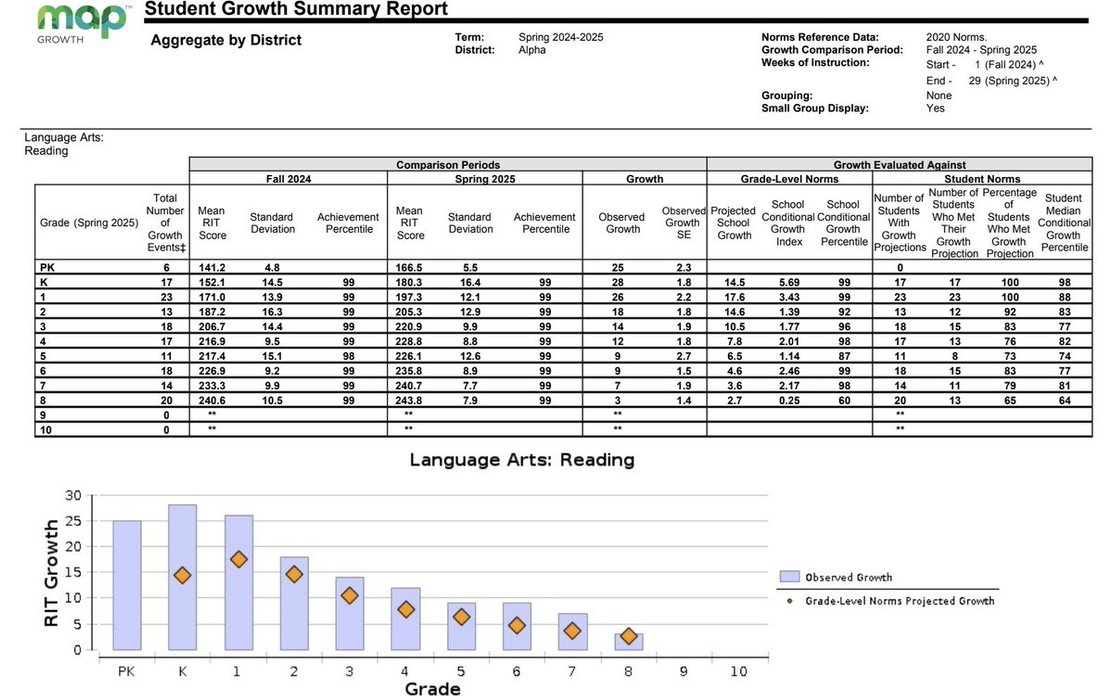Screen dimensions: 1113x700
Task: Click 'School Conditional Growth Index' column header
Action: click(788, 222)
